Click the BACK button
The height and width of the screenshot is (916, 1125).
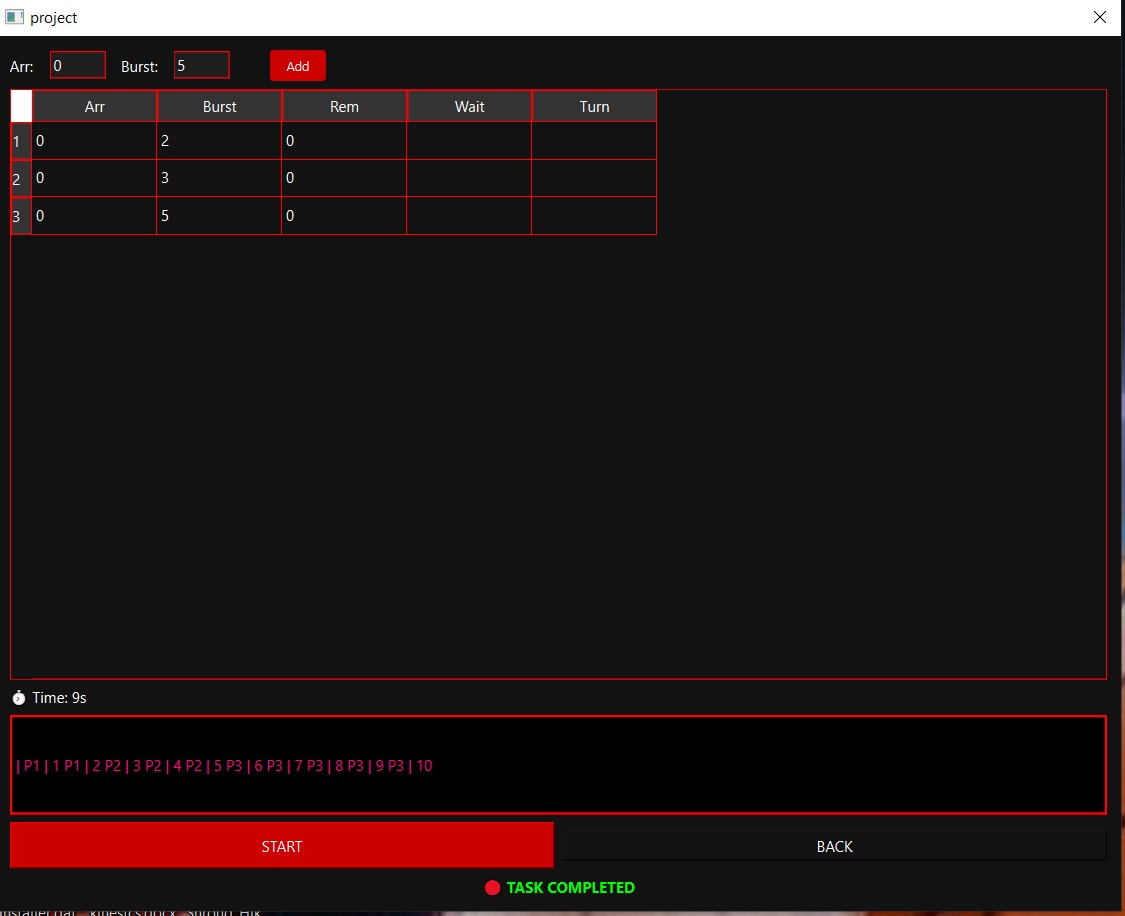834,846
